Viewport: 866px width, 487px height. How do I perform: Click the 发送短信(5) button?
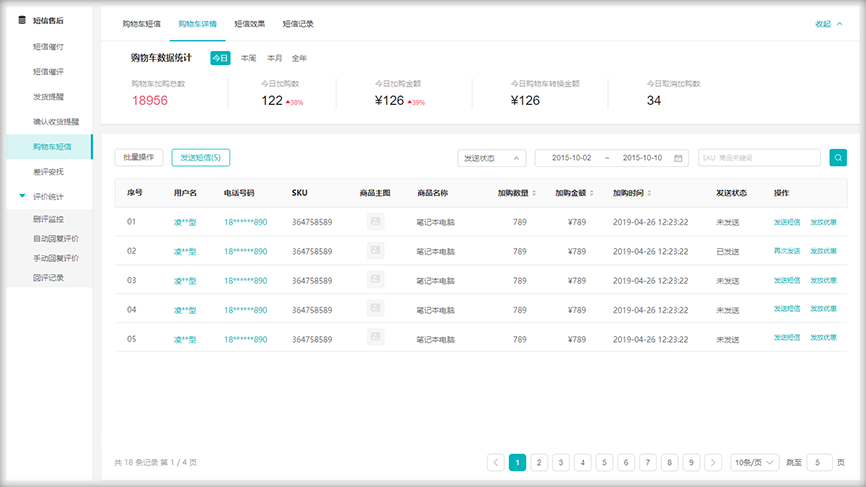tap(200, 157)
